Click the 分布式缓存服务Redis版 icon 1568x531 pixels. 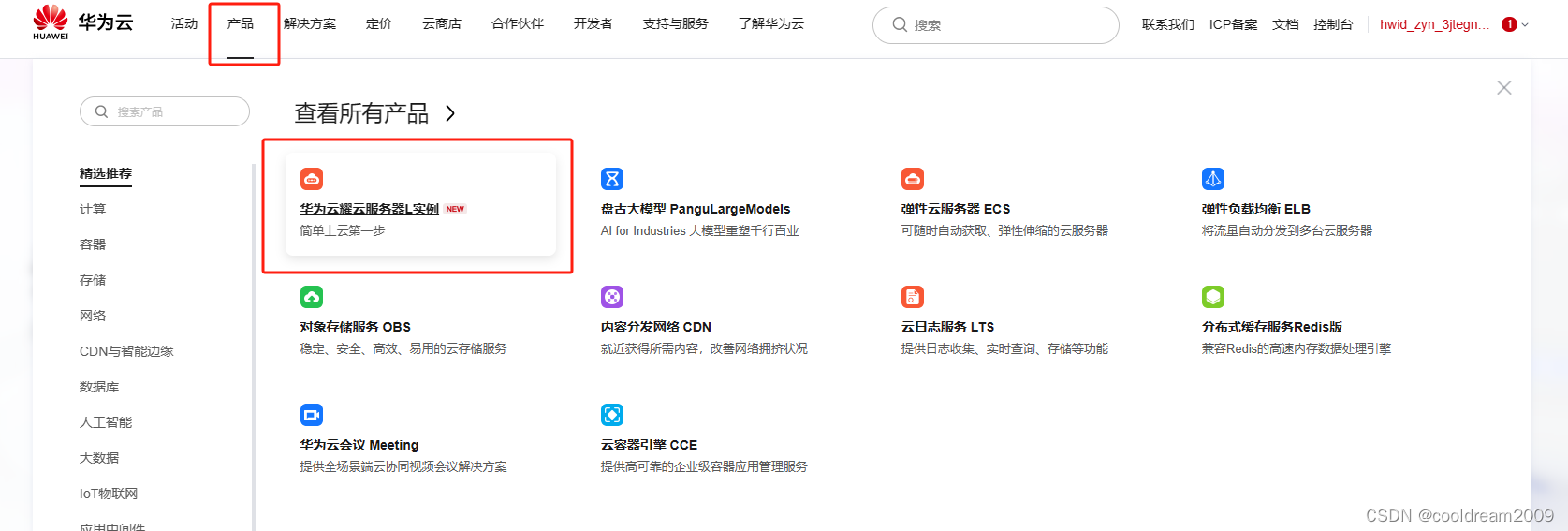(1213, 296)
